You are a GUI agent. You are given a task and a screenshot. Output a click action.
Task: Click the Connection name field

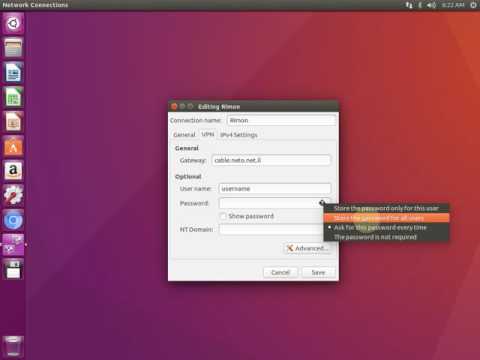coord(281,120)
